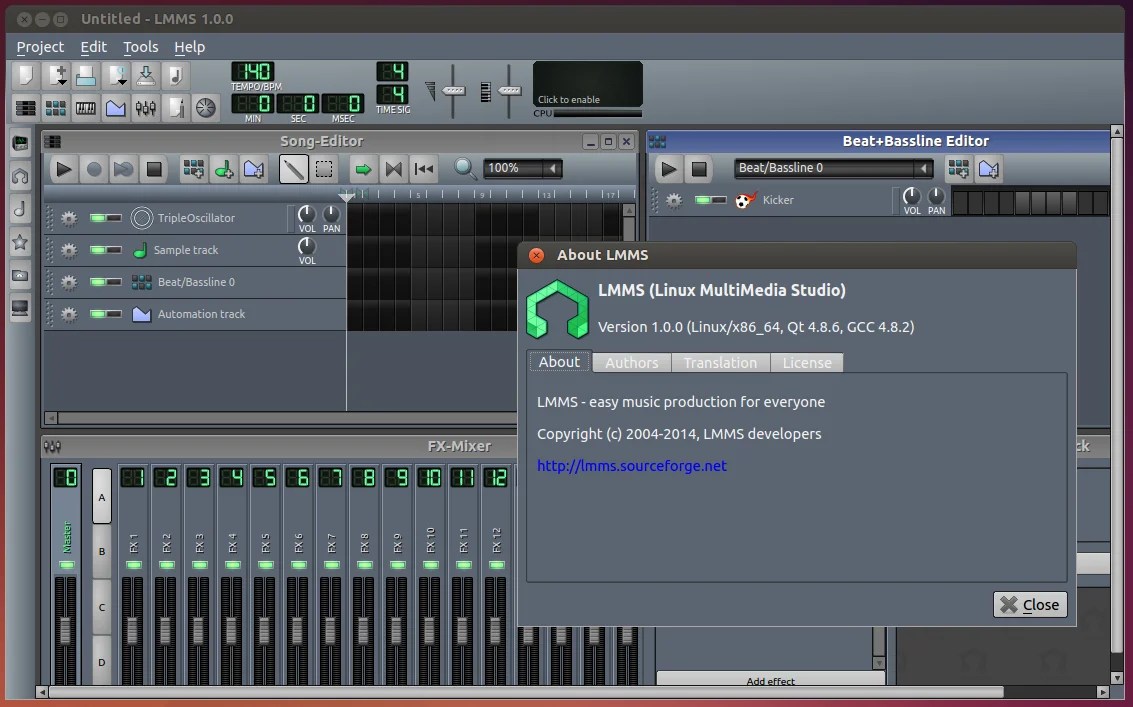
Task: Open the Help menu
Action: pyautogui.click(x=189, y=47)
